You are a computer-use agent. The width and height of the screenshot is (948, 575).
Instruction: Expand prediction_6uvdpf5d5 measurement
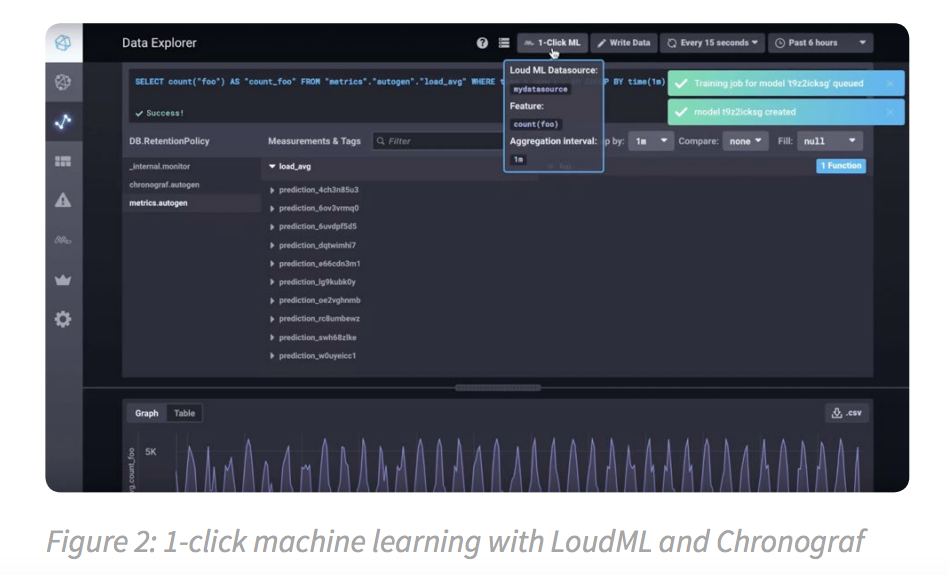(313, 226)
